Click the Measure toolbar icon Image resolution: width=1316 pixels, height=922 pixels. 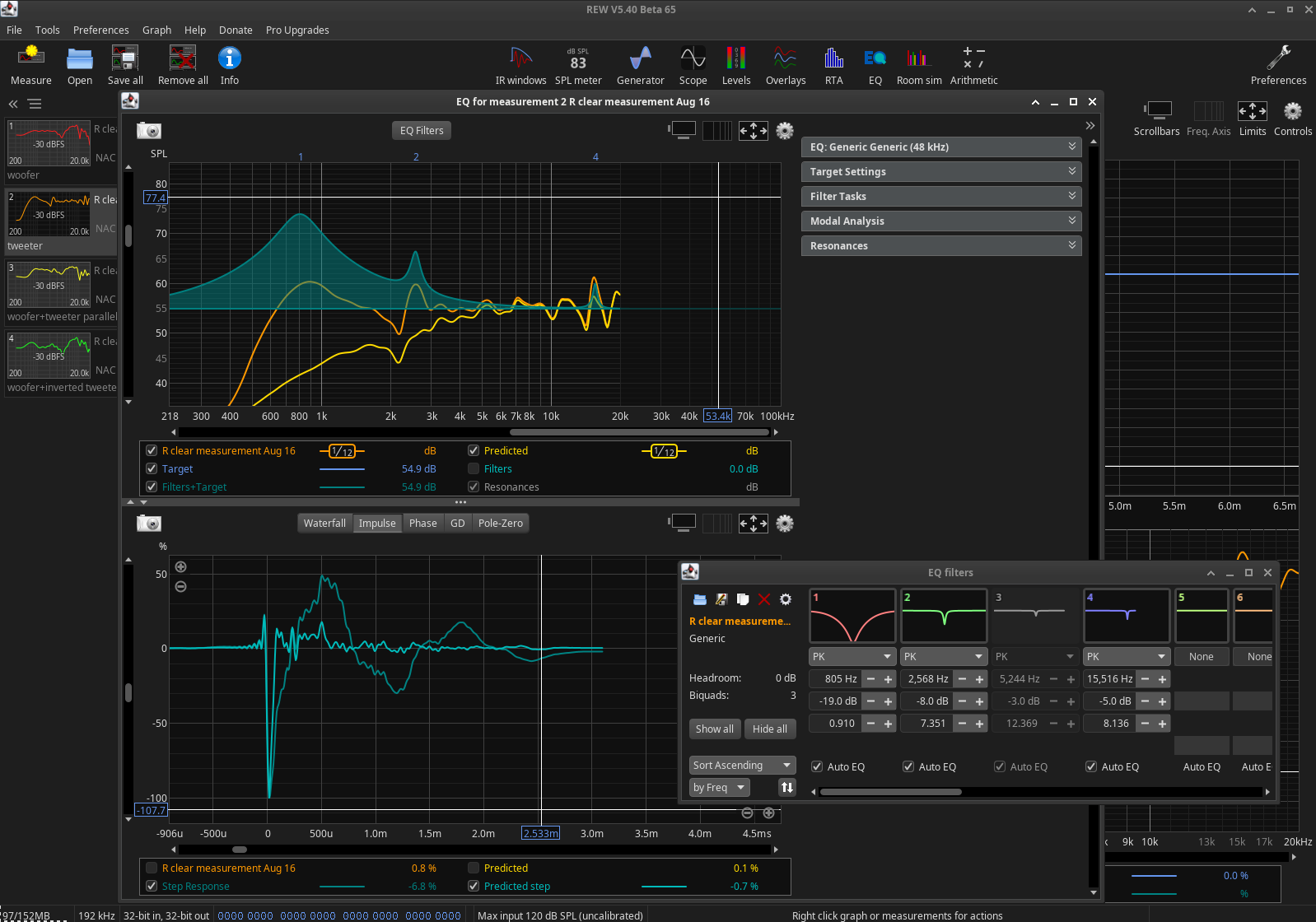31,64
